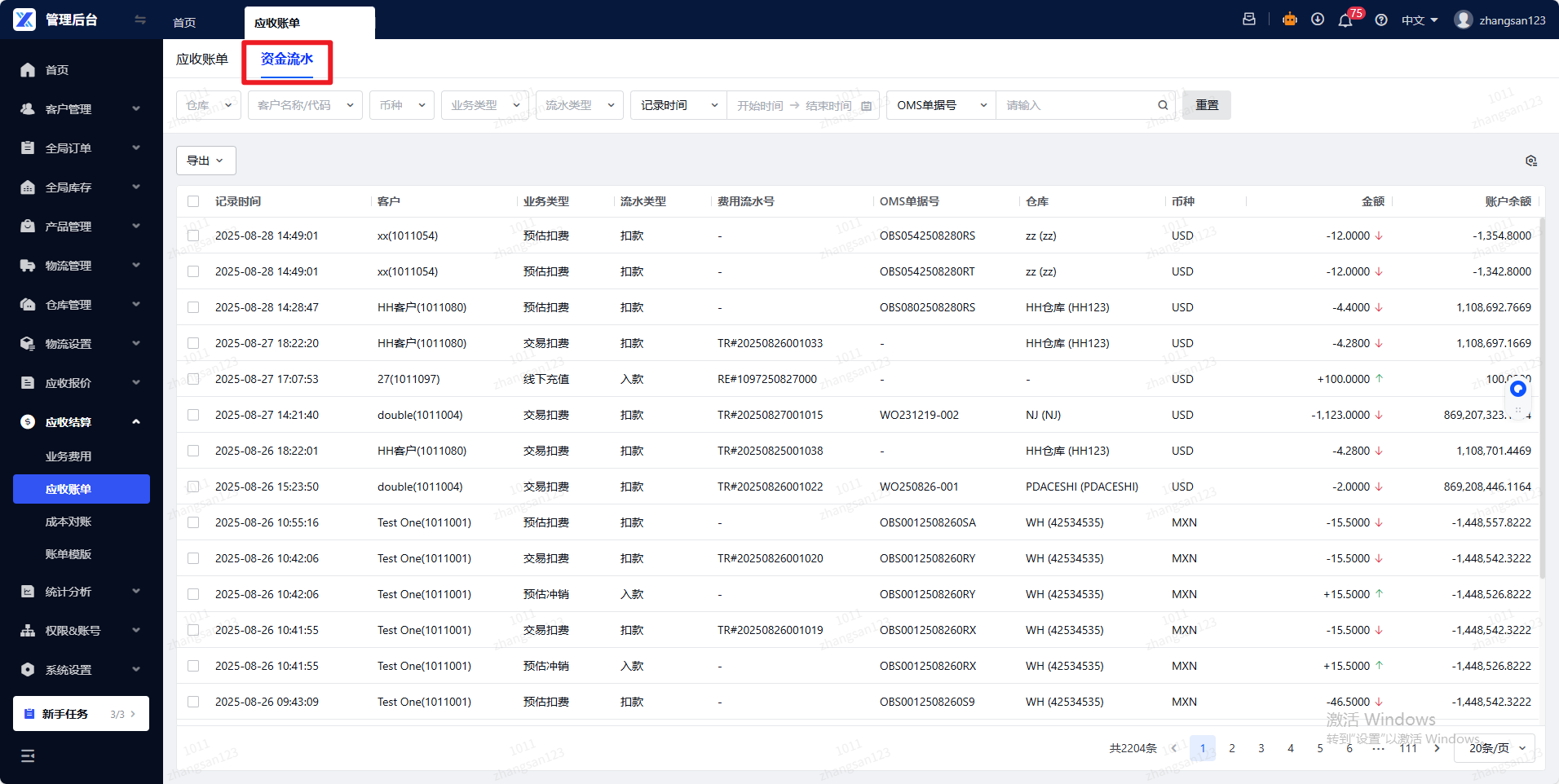This screenshot has width=1559, height=784.
Task: Select the row checkbox for RE#1097250827000
Action: pyautogui.click(x=193, y=379)
